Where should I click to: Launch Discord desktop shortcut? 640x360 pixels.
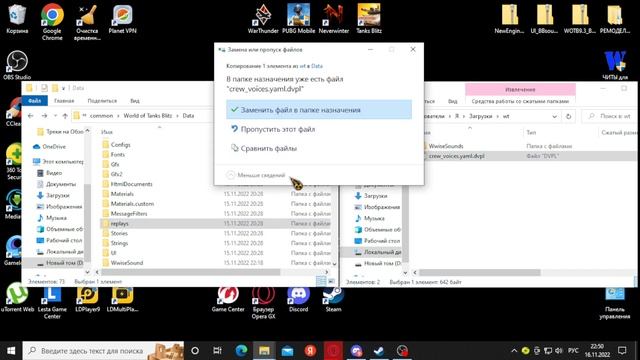click(x=298, y=299)
